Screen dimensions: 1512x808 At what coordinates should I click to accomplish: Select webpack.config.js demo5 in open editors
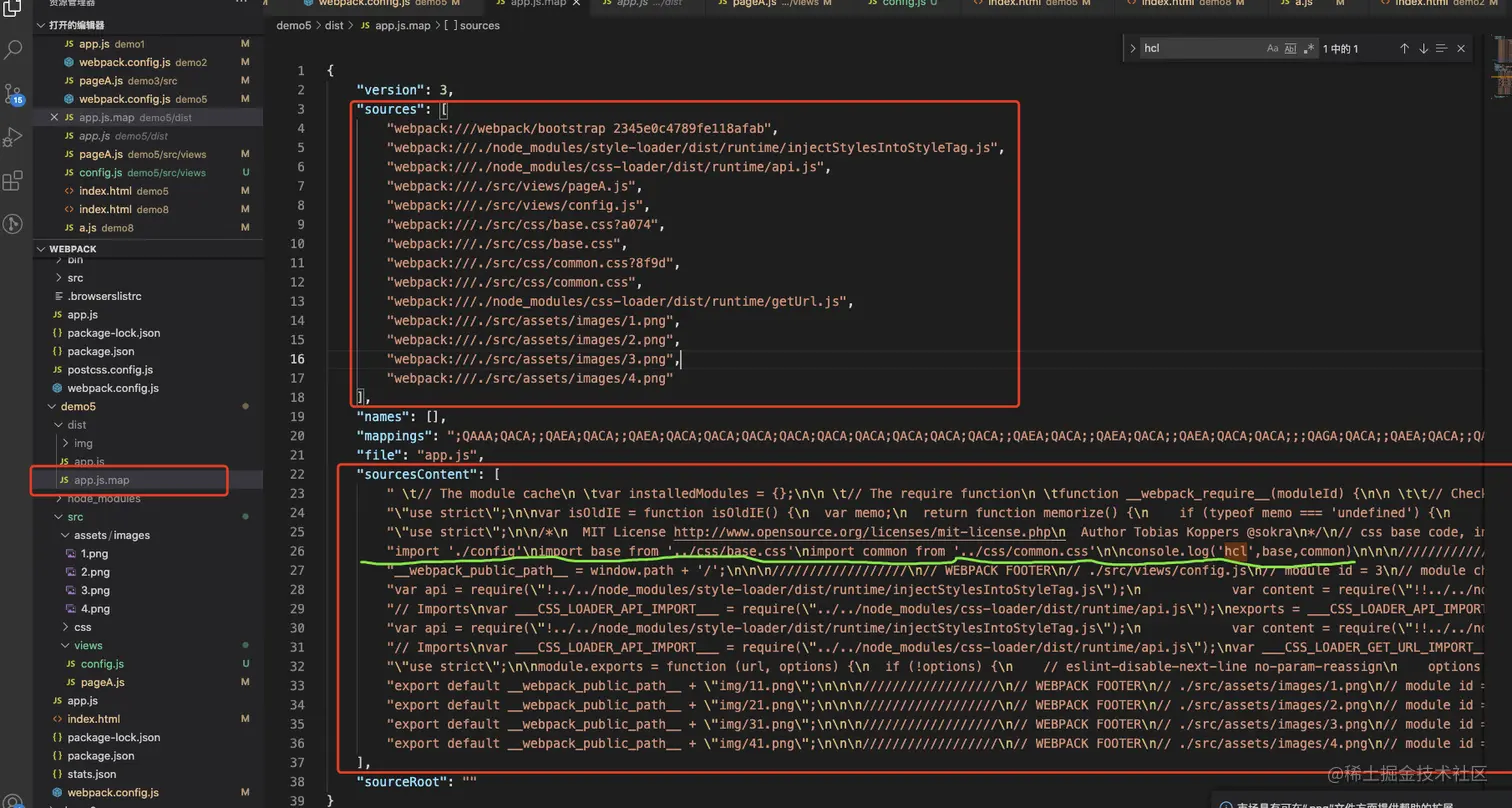(148, 99)
